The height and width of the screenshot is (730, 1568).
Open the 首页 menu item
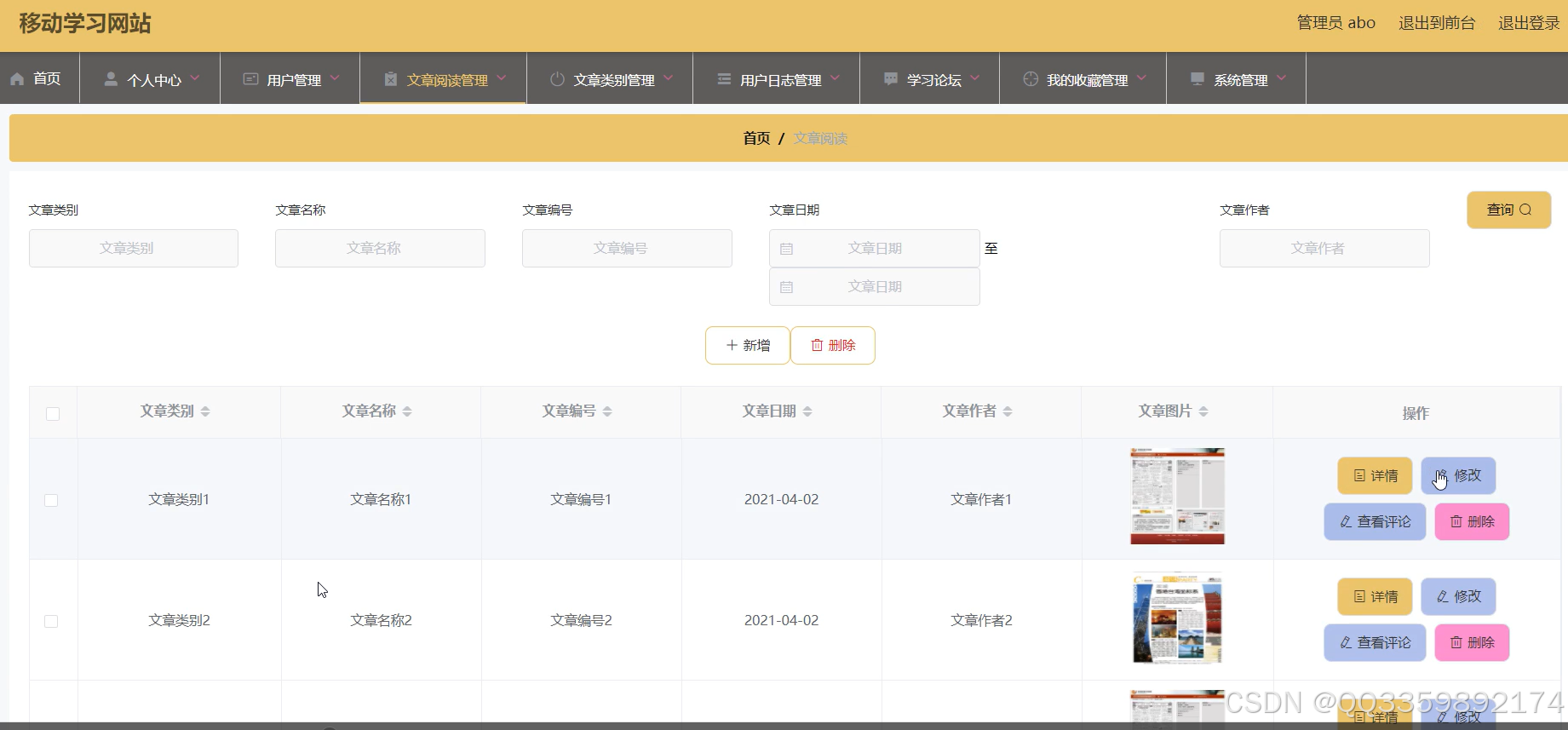click(40, 78)
